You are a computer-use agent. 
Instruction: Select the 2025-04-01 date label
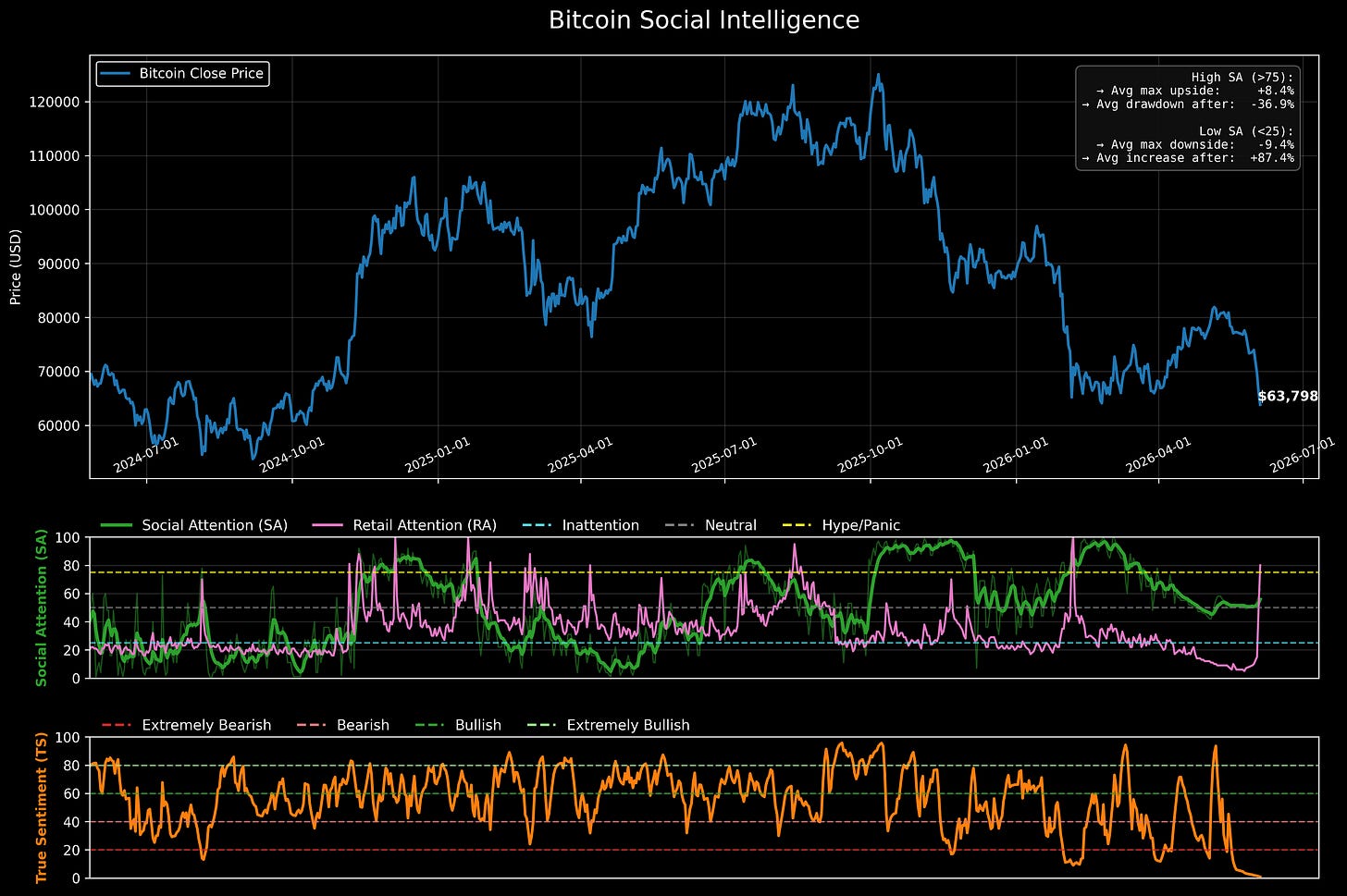[x=581, y=455]
